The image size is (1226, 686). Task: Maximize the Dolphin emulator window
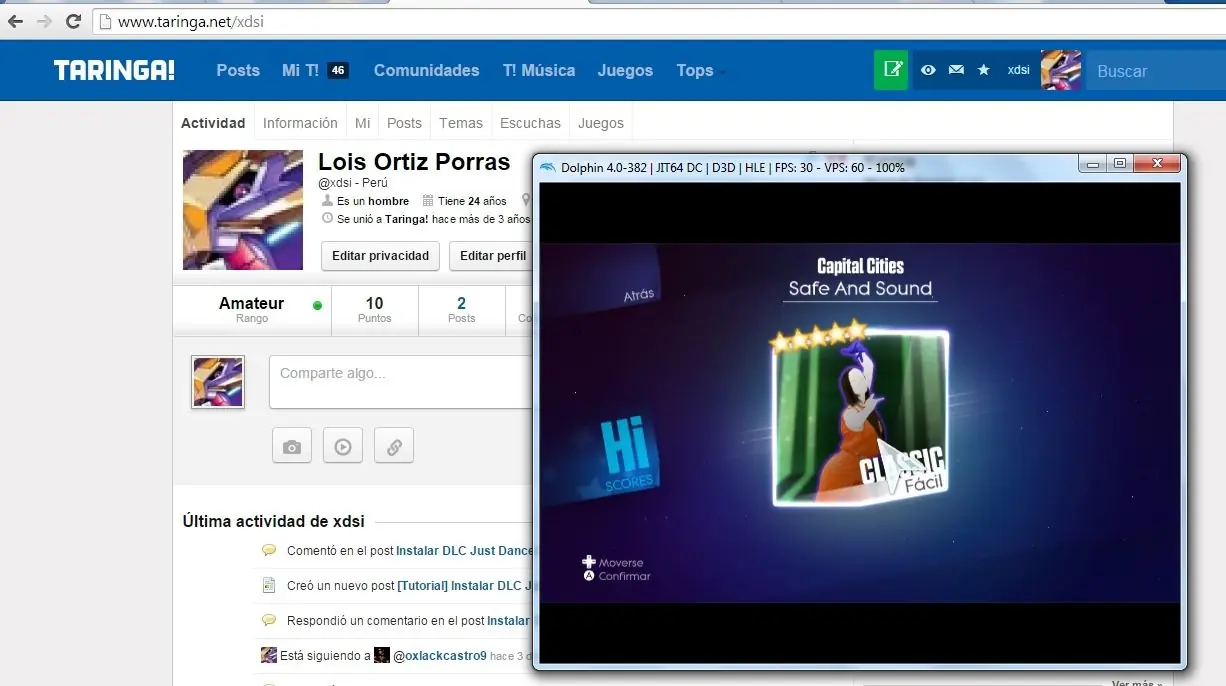pyautogui.click(x=1120, y=164)
